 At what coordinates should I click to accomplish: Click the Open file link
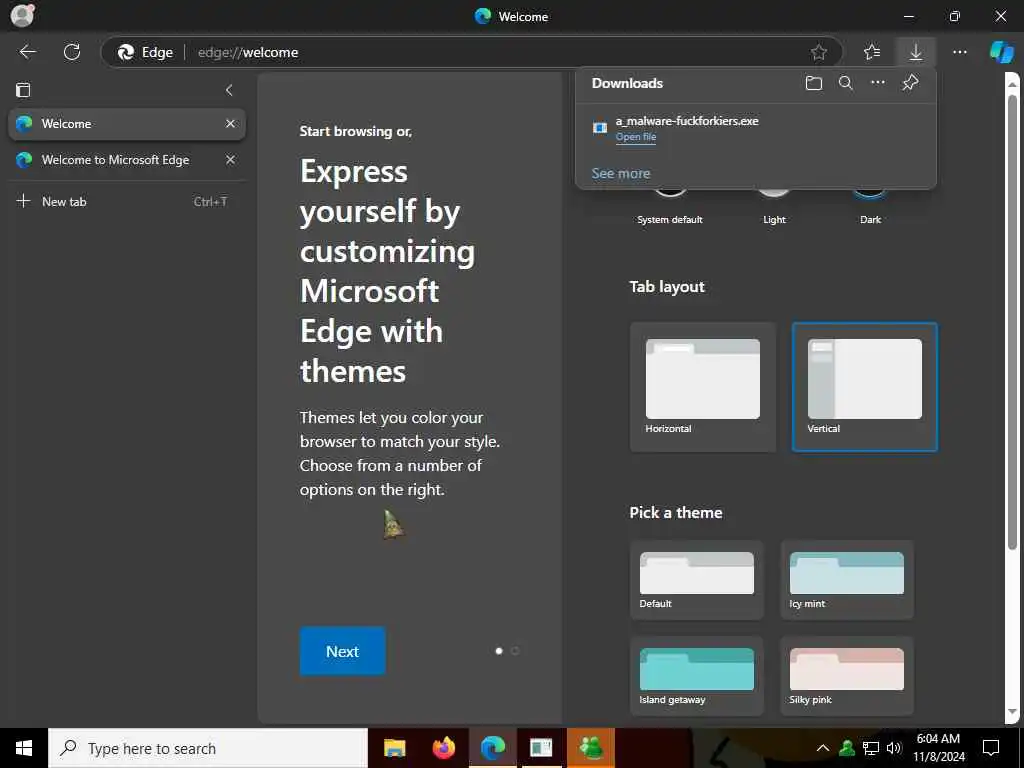coord(635,136)
